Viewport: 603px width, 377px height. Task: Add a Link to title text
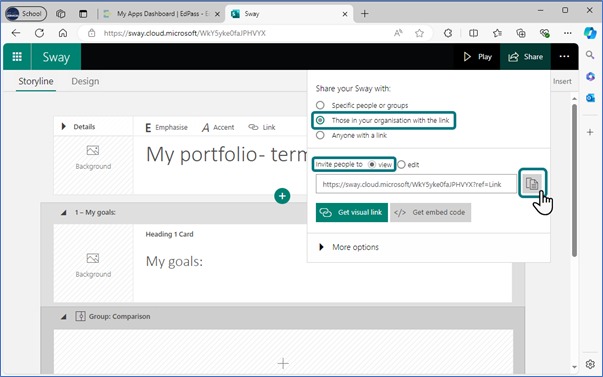point(262,127)
